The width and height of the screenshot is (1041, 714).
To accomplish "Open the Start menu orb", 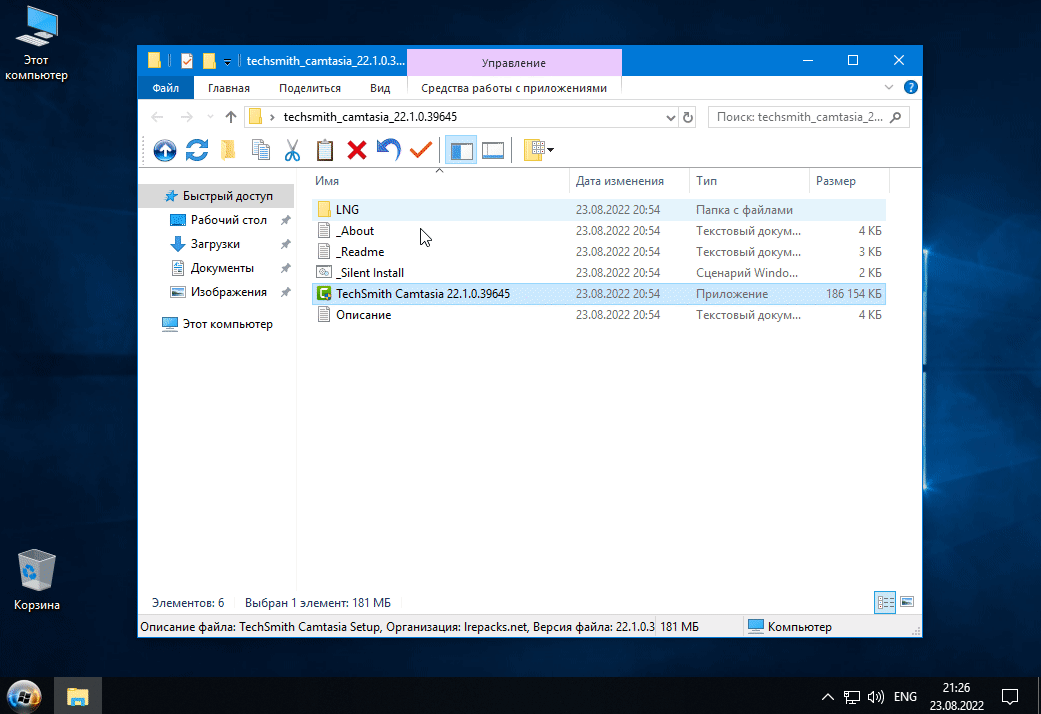I will [x=25, y=696].
